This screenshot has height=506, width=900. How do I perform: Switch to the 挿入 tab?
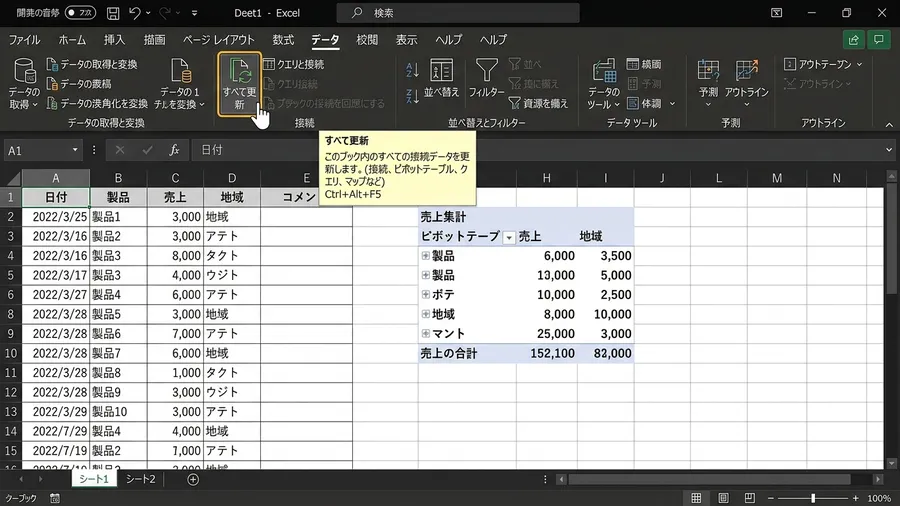pos(114,40)
